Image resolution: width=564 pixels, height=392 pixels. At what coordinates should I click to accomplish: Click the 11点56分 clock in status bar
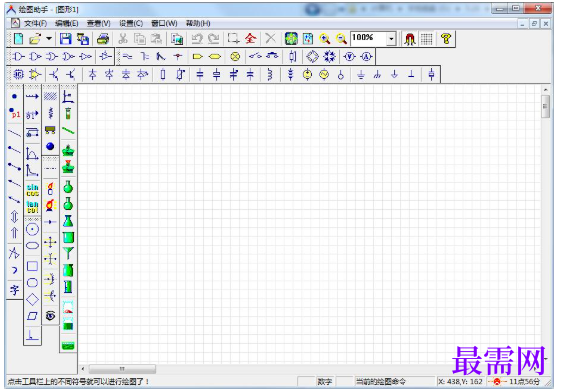(524, 381)
